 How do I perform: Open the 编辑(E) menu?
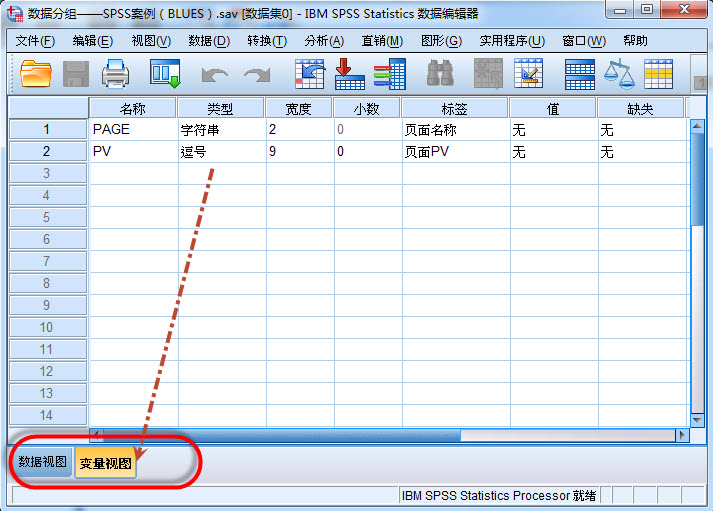click(x=93, y=41)
